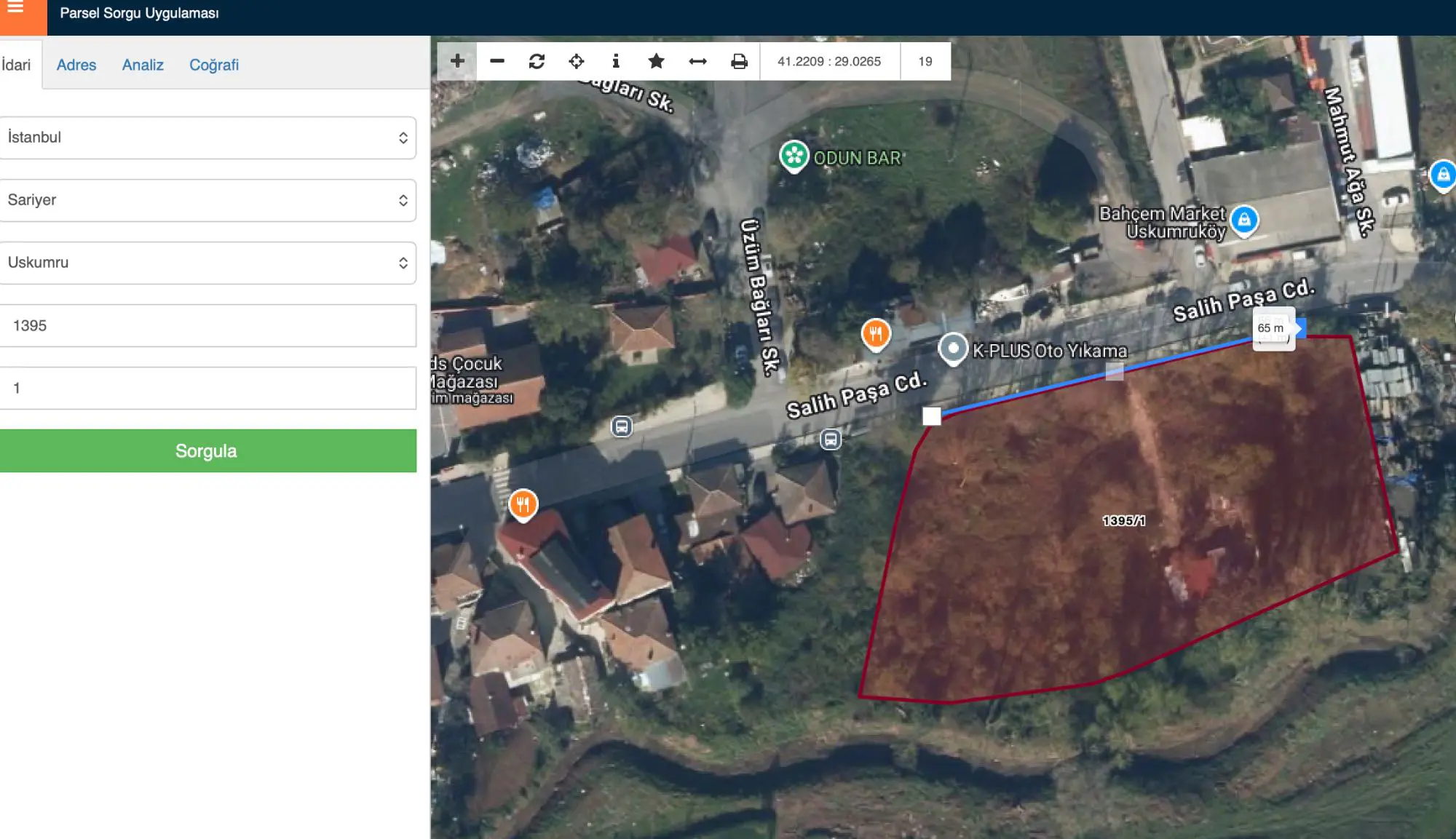The height and width of the screenshot is (839, 1456).
Task: Click the star favorites icon
Action: (x=656, y=61)
